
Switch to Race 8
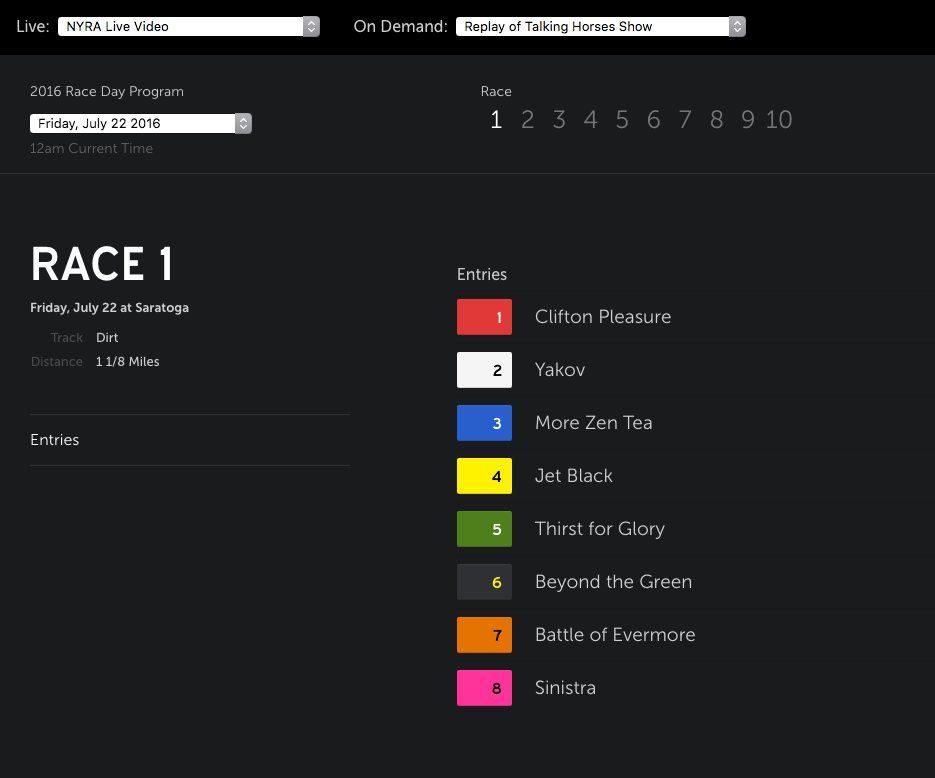coord(716,120)
